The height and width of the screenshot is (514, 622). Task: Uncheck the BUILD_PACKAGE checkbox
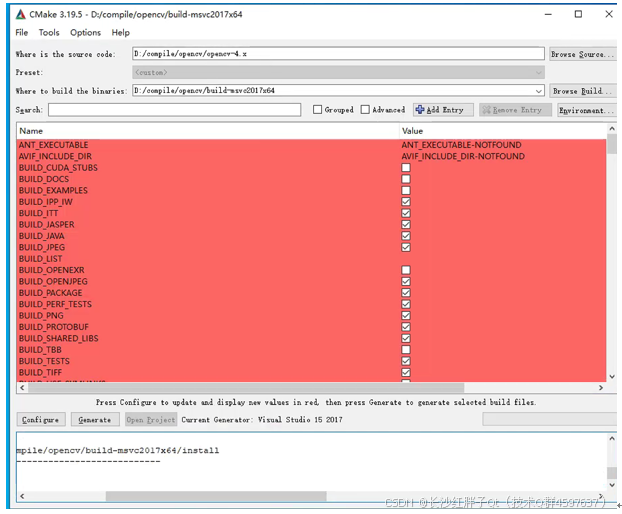tap(406, 293)
